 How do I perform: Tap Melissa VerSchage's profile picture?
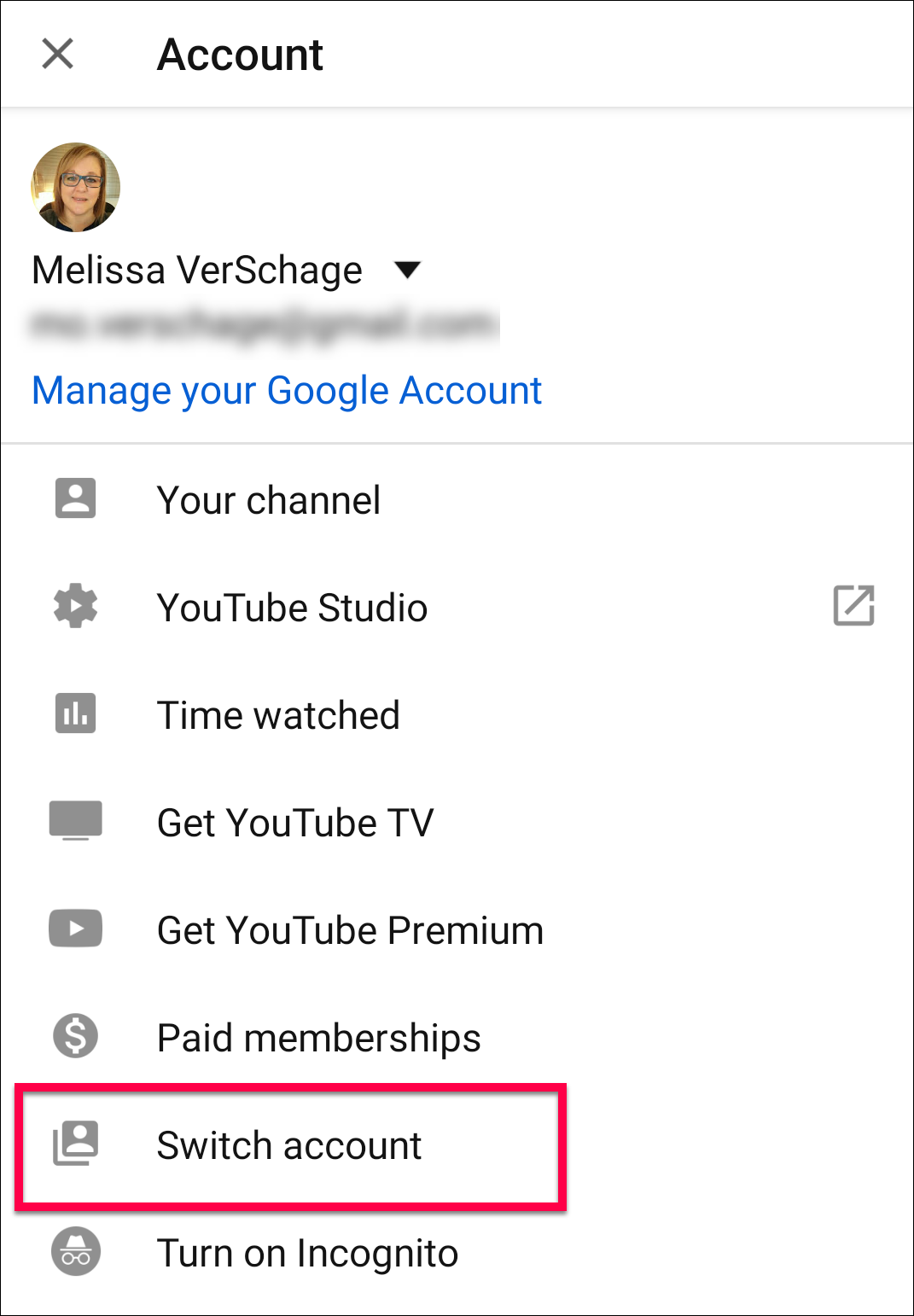click(x=75, y=187)
